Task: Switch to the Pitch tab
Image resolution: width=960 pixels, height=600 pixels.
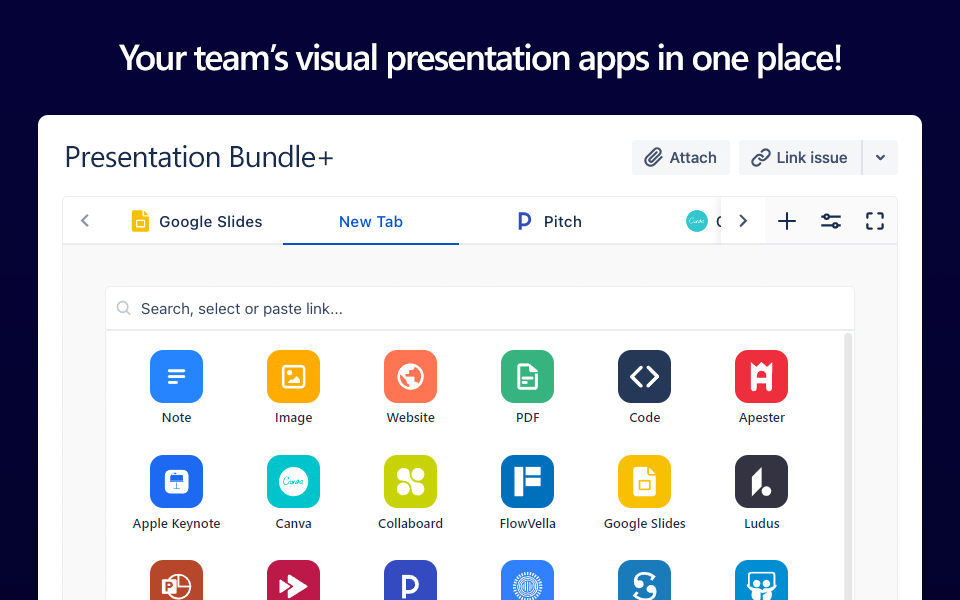Action: [x=549, y=221]
